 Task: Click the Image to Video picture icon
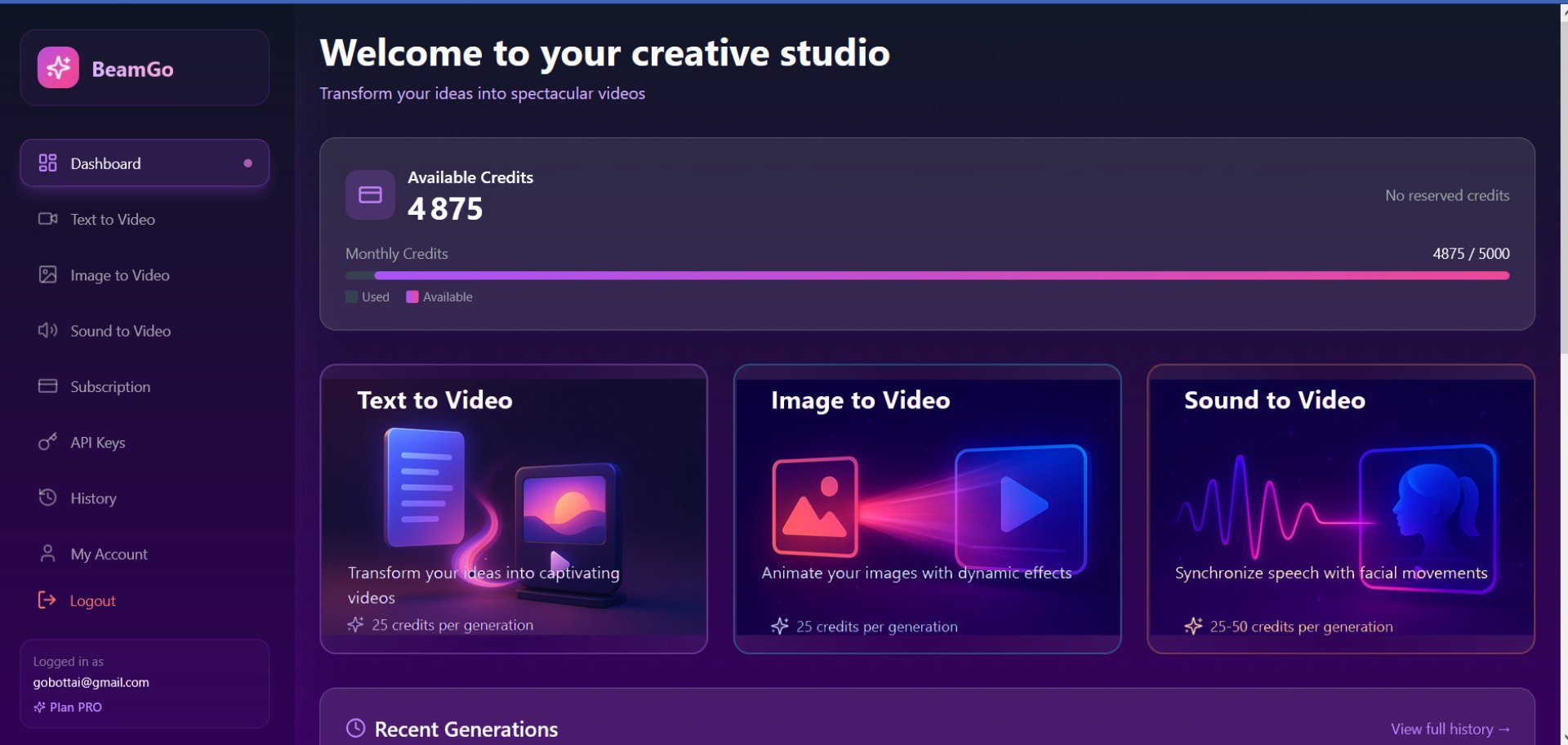[48, 275]
